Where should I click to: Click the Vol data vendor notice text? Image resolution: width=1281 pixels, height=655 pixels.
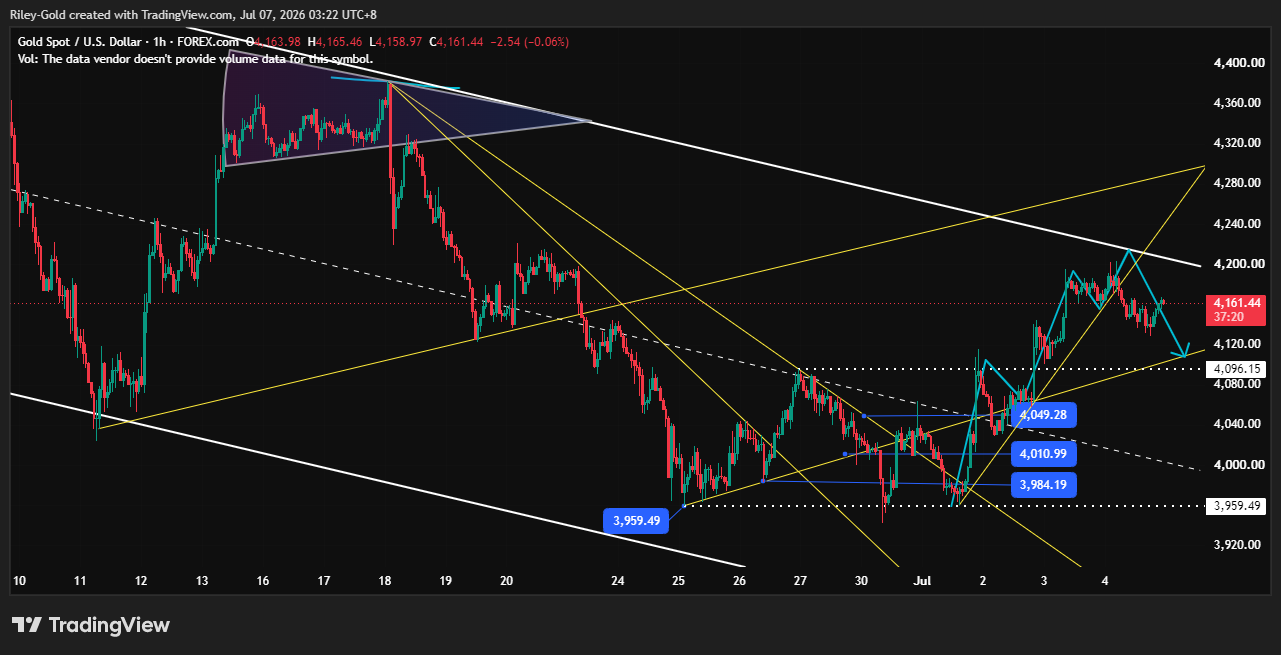tap(196, 58)
